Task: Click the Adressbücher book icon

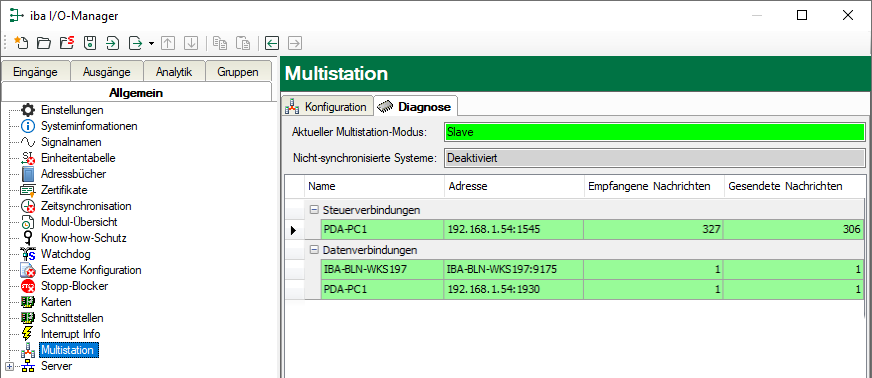Action: 28,174
